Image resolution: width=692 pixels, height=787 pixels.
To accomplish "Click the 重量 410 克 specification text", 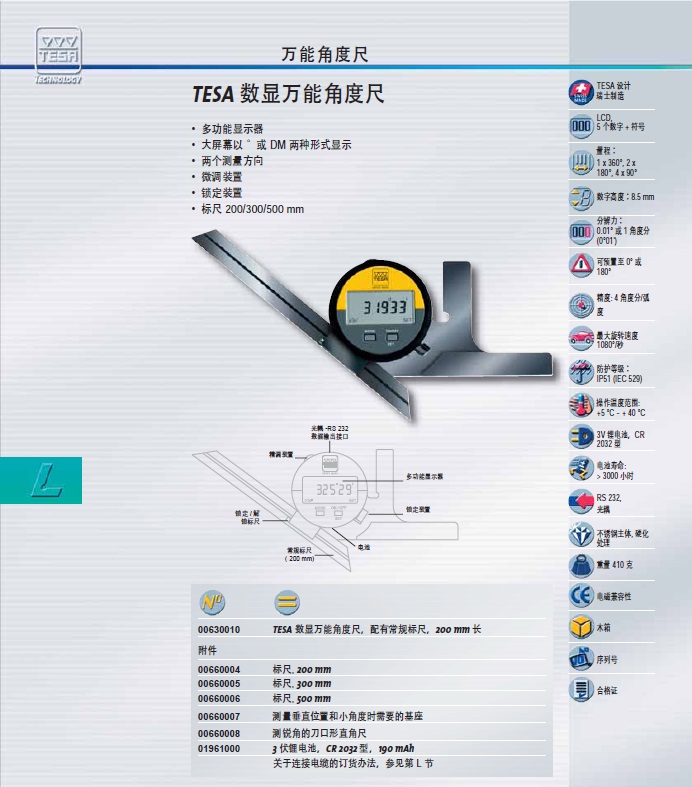I will [614, 565].
